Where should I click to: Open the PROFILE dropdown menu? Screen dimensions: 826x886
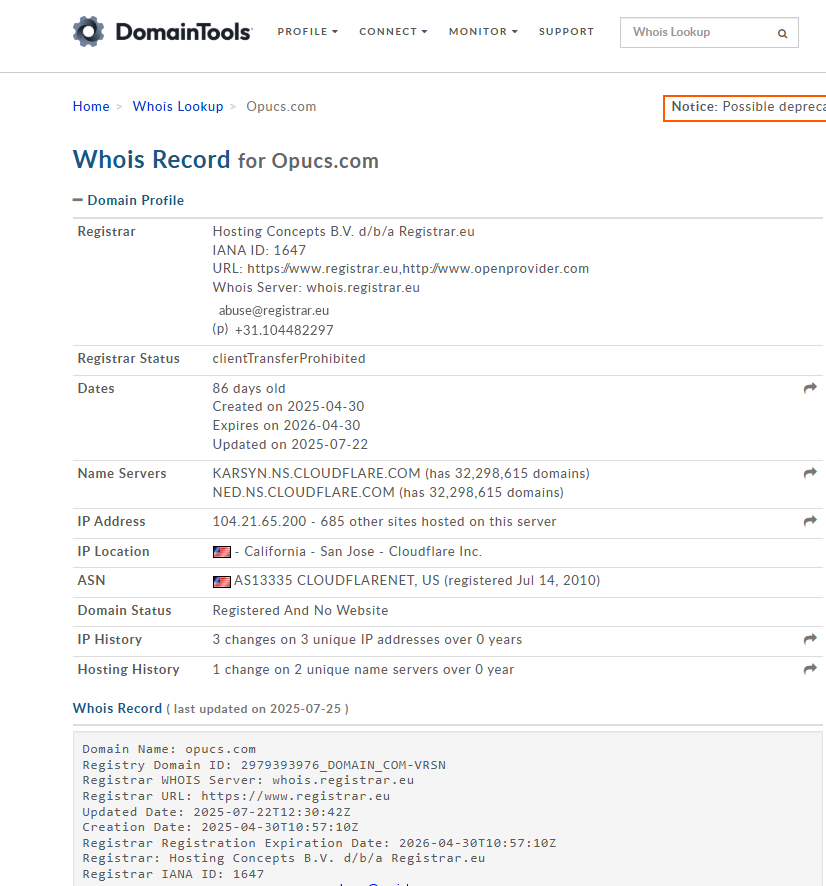pos(307,32)
